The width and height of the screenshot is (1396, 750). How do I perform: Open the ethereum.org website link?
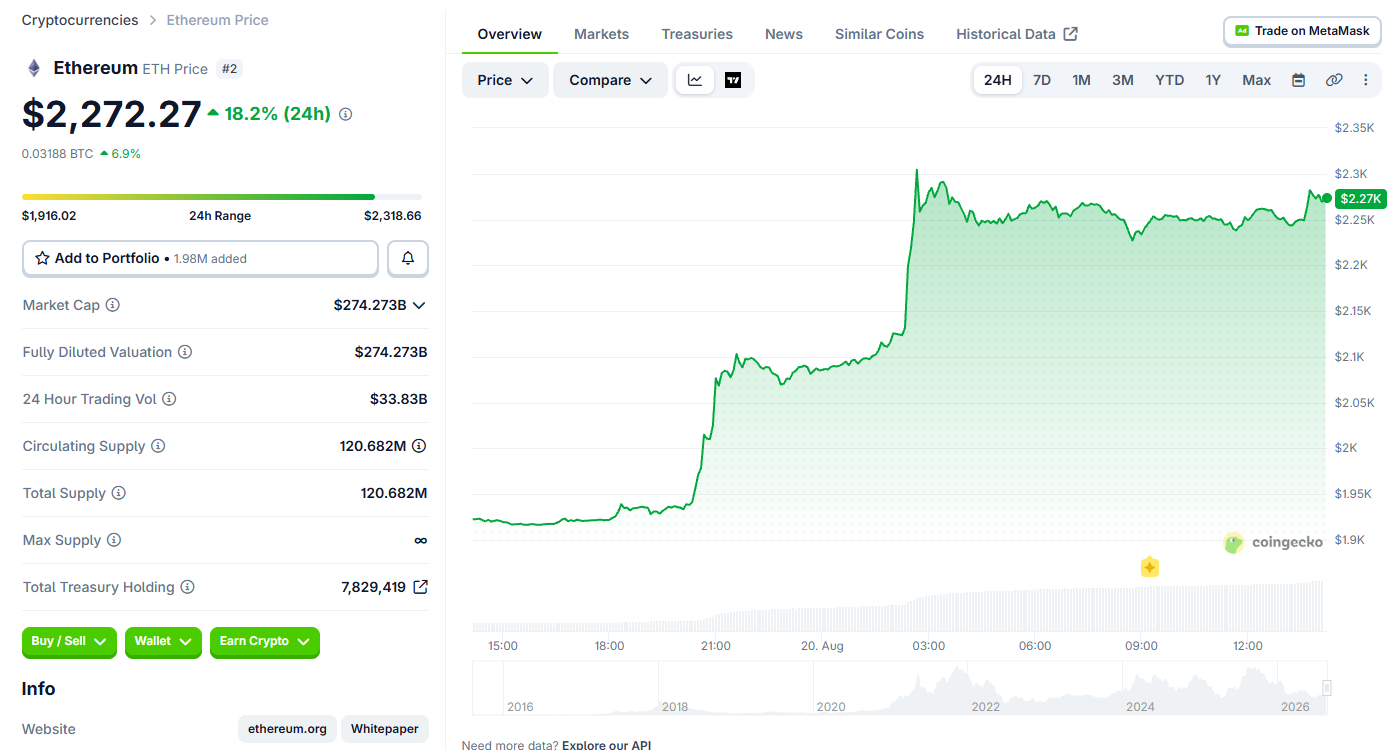287,729
